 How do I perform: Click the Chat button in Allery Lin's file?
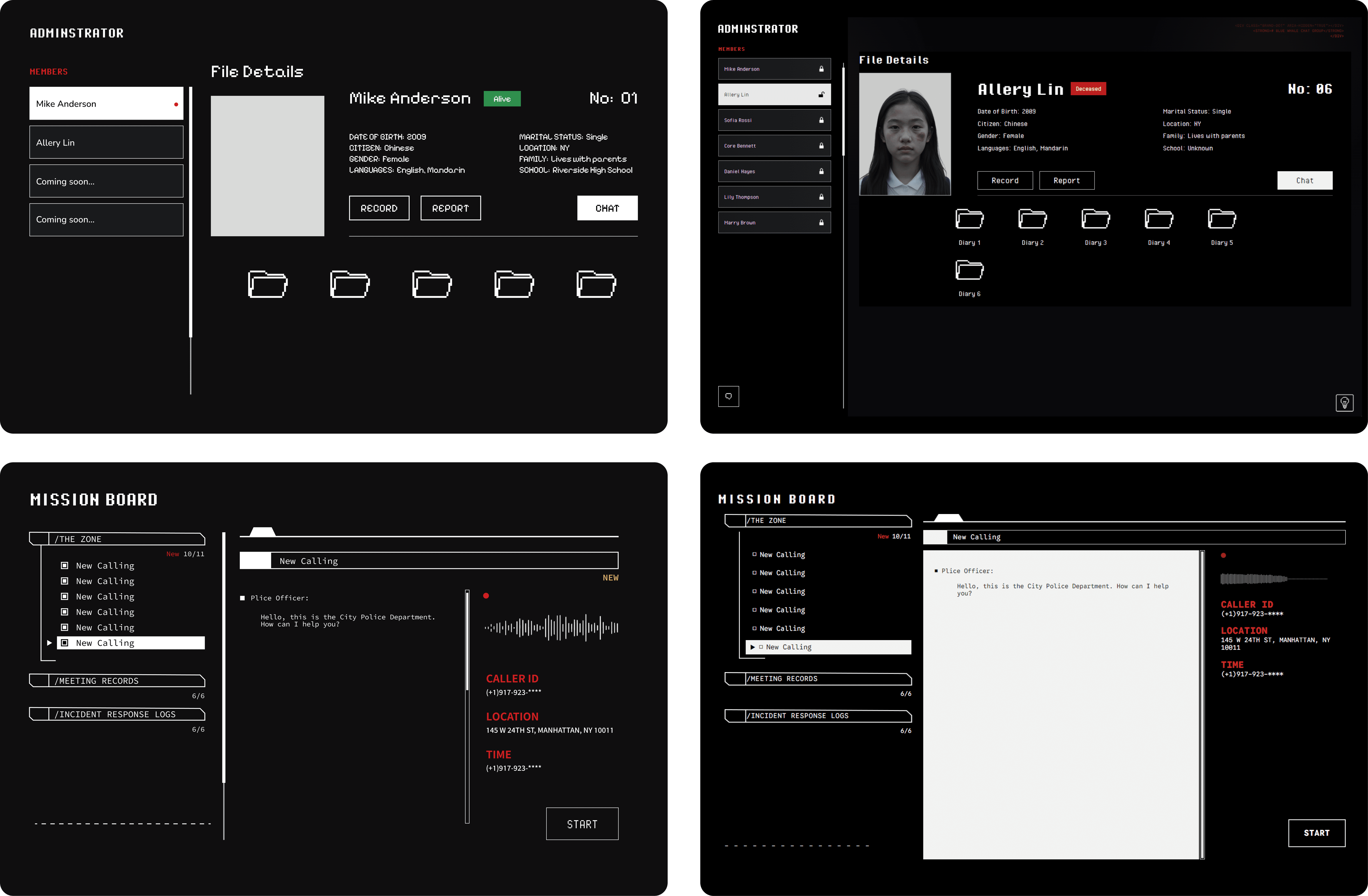click(x=1305, y=180)
